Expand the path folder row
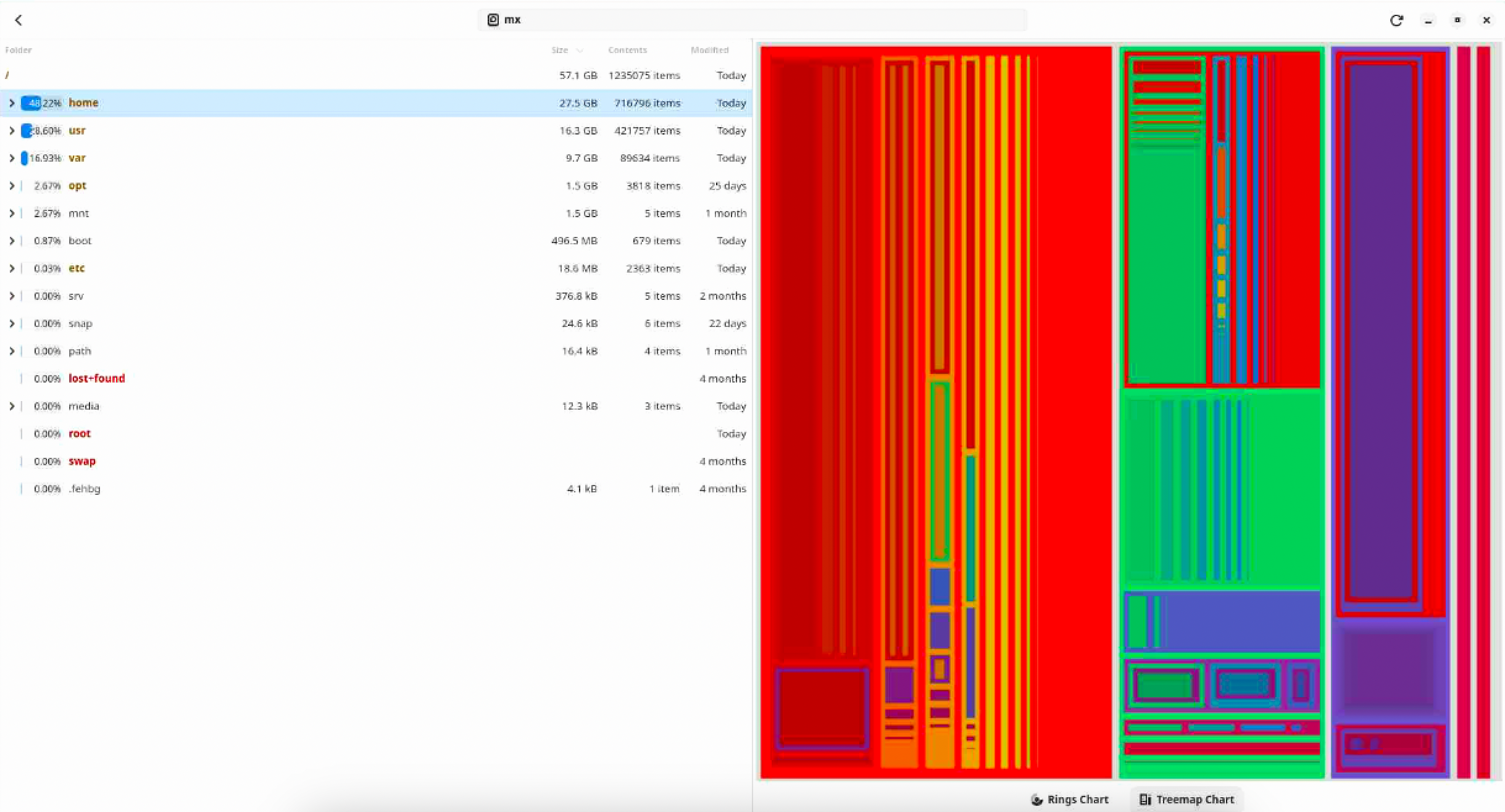 [12, 351]
